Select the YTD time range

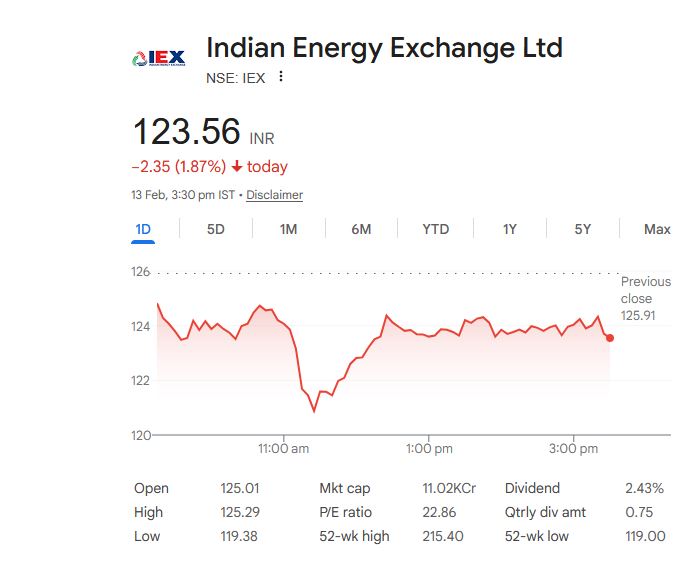[x=435, y=229]
